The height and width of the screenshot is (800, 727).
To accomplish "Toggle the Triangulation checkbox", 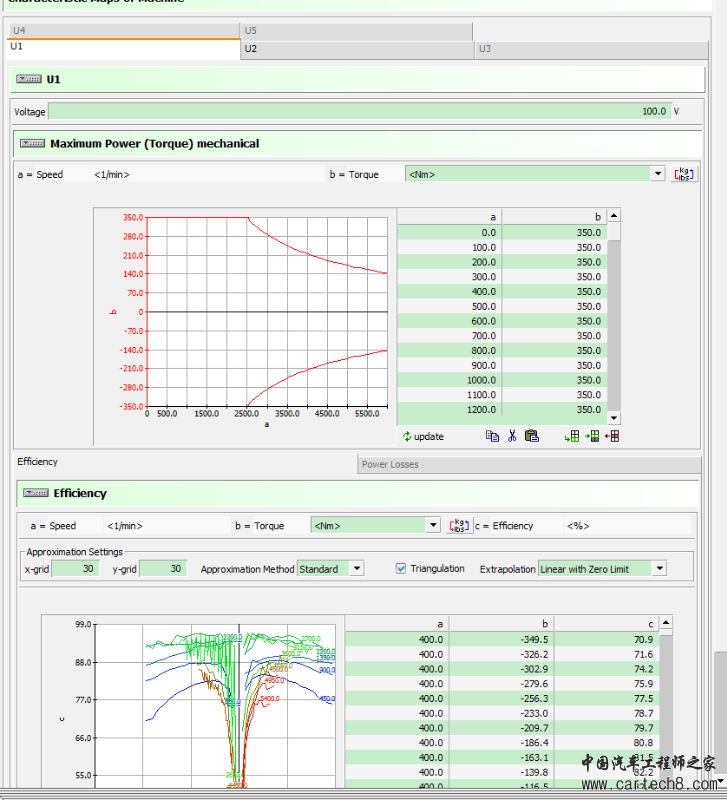I will [401, 568].
